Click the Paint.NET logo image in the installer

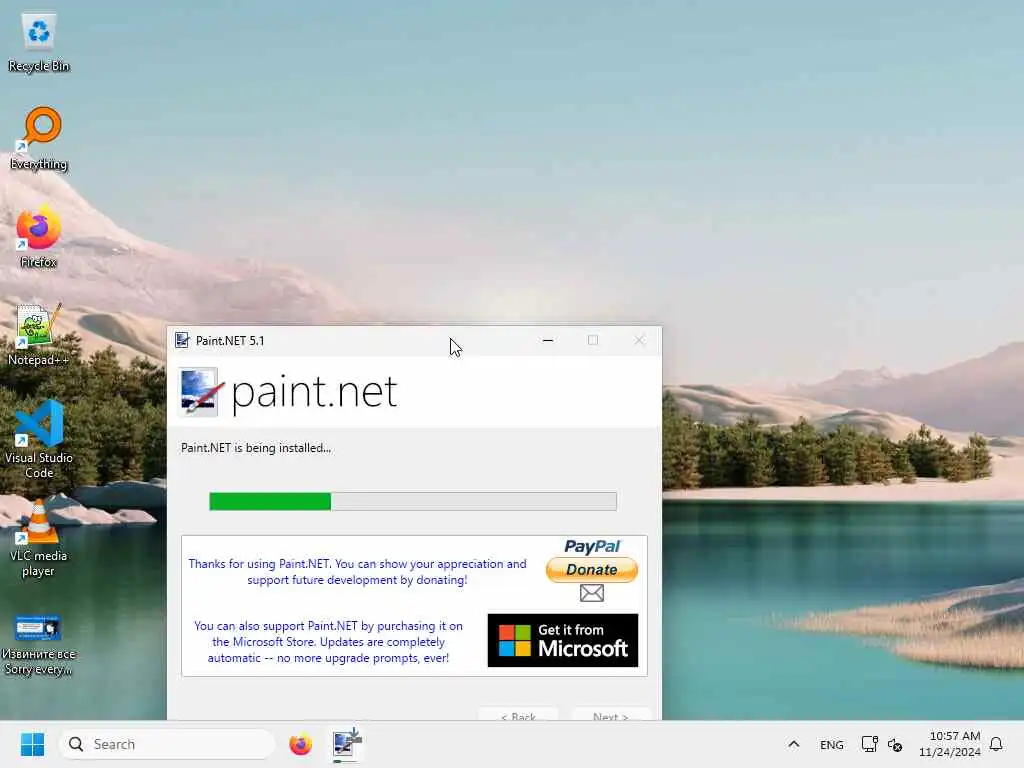tap(199, 392)
